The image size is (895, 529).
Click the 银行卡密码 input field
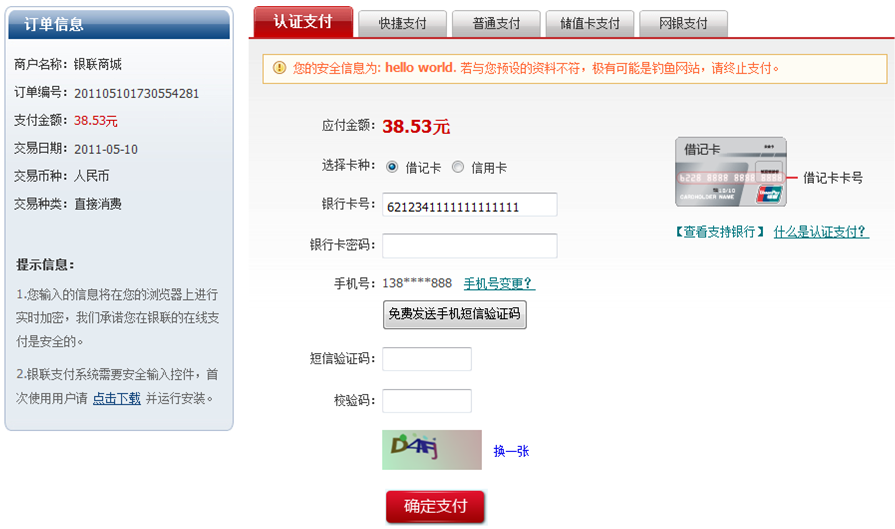(x=469, y=246)
